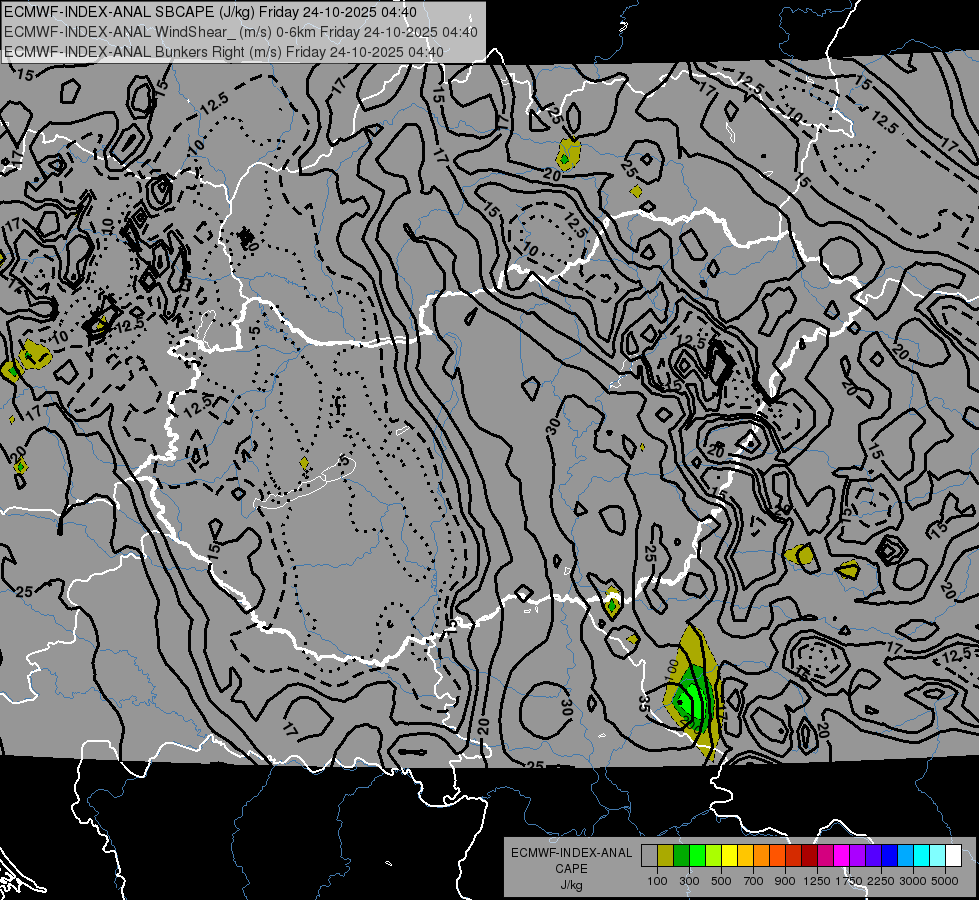Pick the bright magenta legend swatch
This screenshot has height=900, width=979.
tap(841, 855)
